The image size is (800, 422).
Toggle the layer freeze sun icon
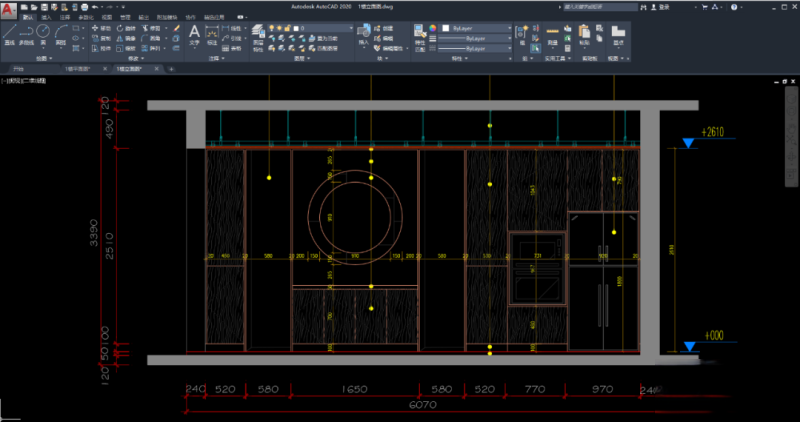tap(281, 27)
